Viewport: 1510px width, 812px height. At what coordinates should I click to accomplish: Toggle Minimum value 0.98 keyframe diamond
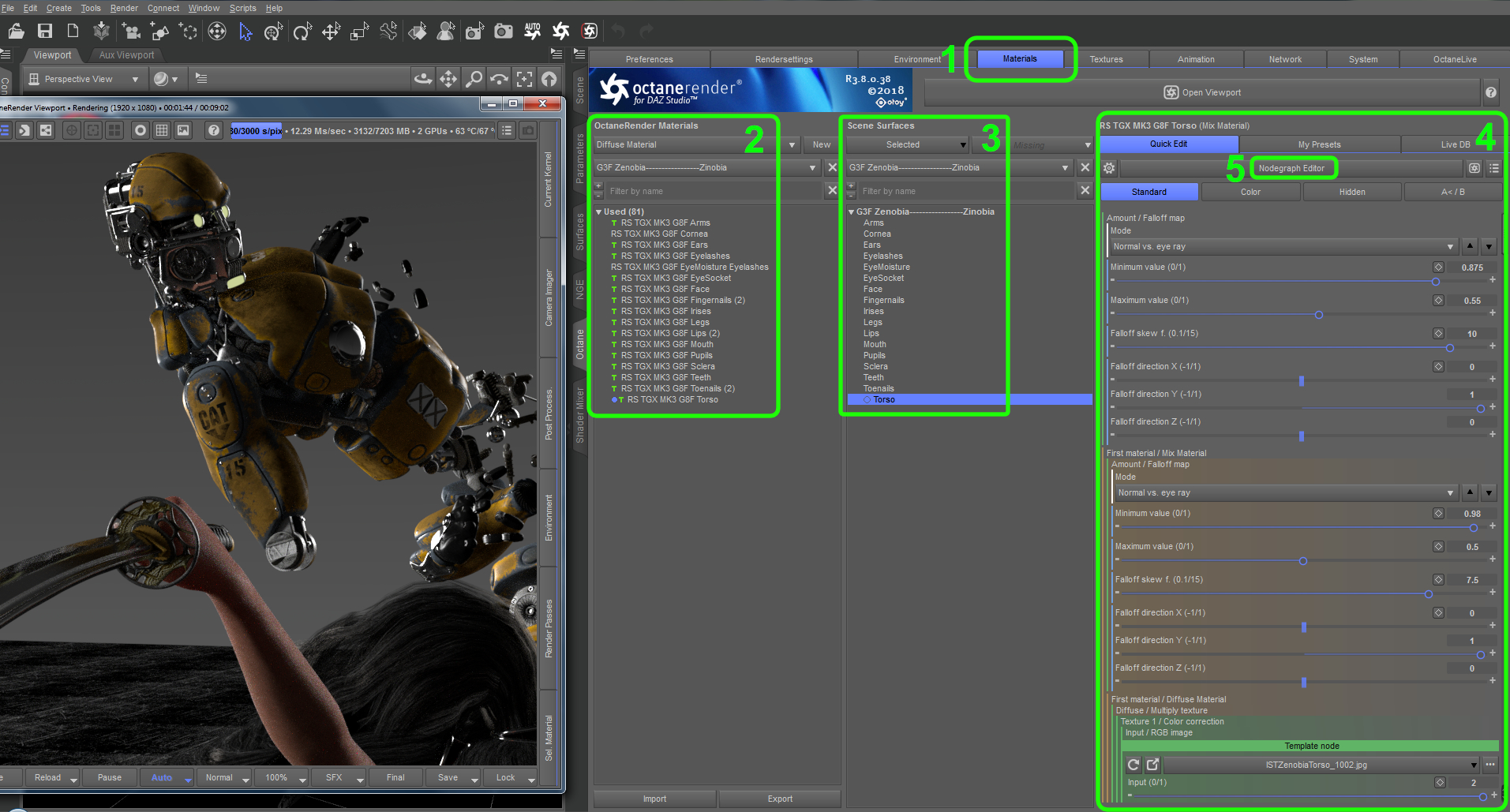1438,514
